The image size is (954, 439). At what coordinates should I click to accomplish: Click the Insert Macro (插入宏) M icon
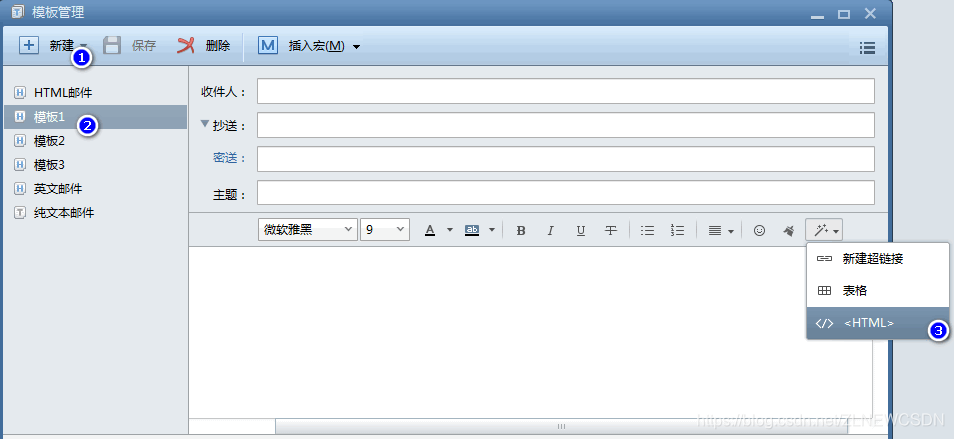coord(268,46)
